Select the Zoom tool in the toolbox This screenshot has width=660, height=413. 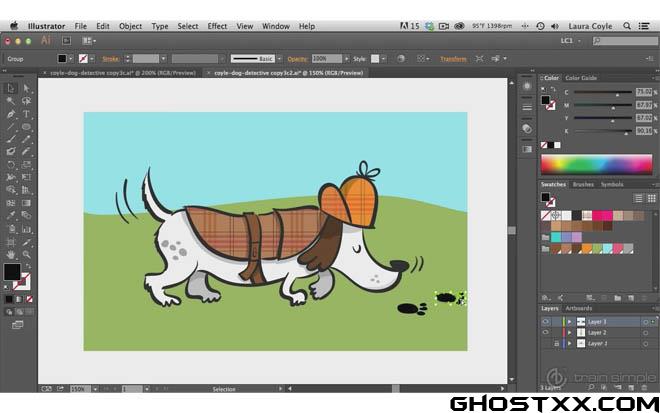pos(26,255)
